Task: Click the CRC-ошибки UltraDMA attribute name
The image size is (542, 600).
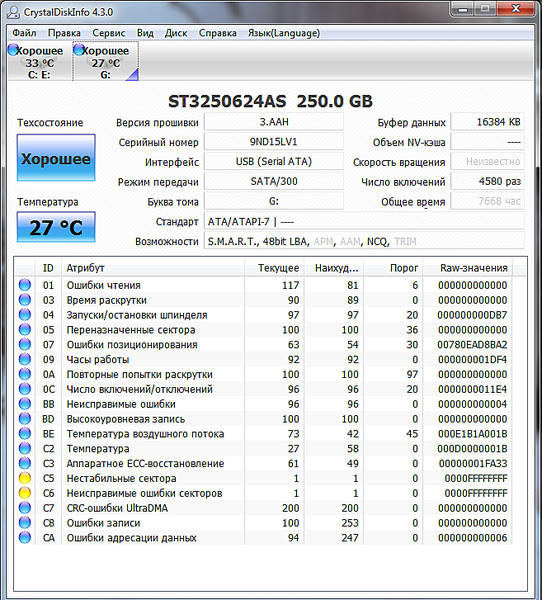Action: pos(117,508)
